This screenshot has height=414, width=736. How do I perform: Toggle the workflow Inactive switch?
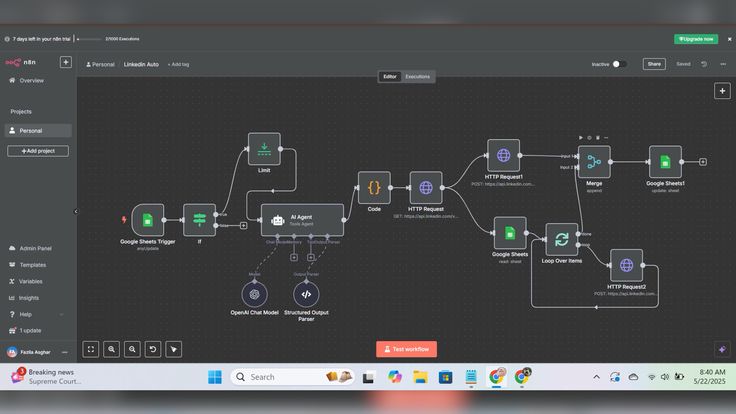click(x=619, y=64)
